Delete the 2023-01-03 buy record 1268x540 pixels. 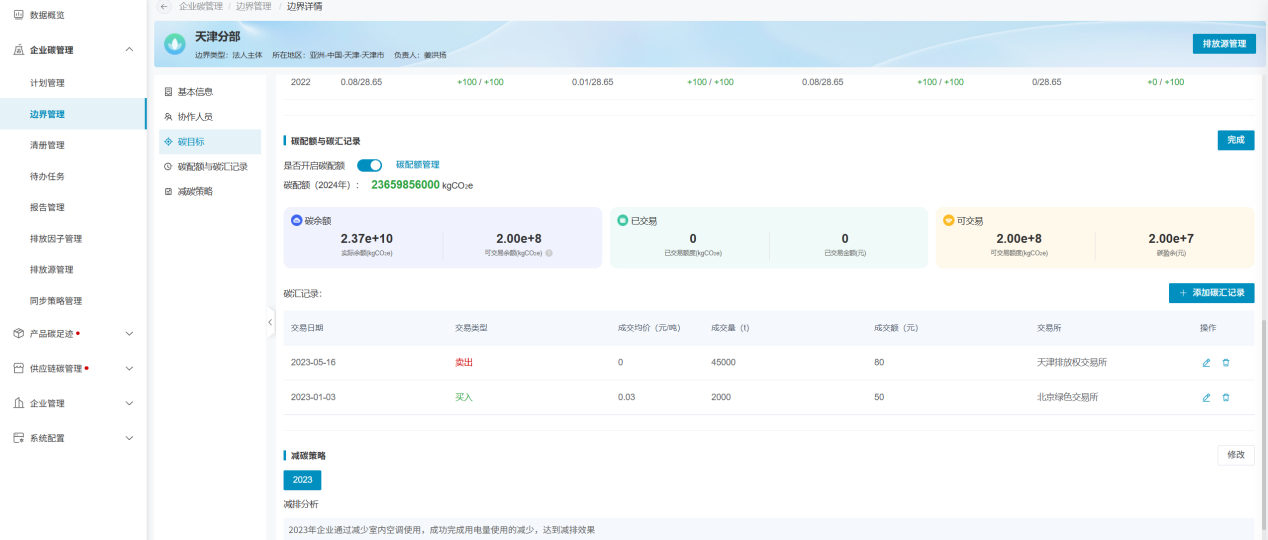[x=1226, y=397]
